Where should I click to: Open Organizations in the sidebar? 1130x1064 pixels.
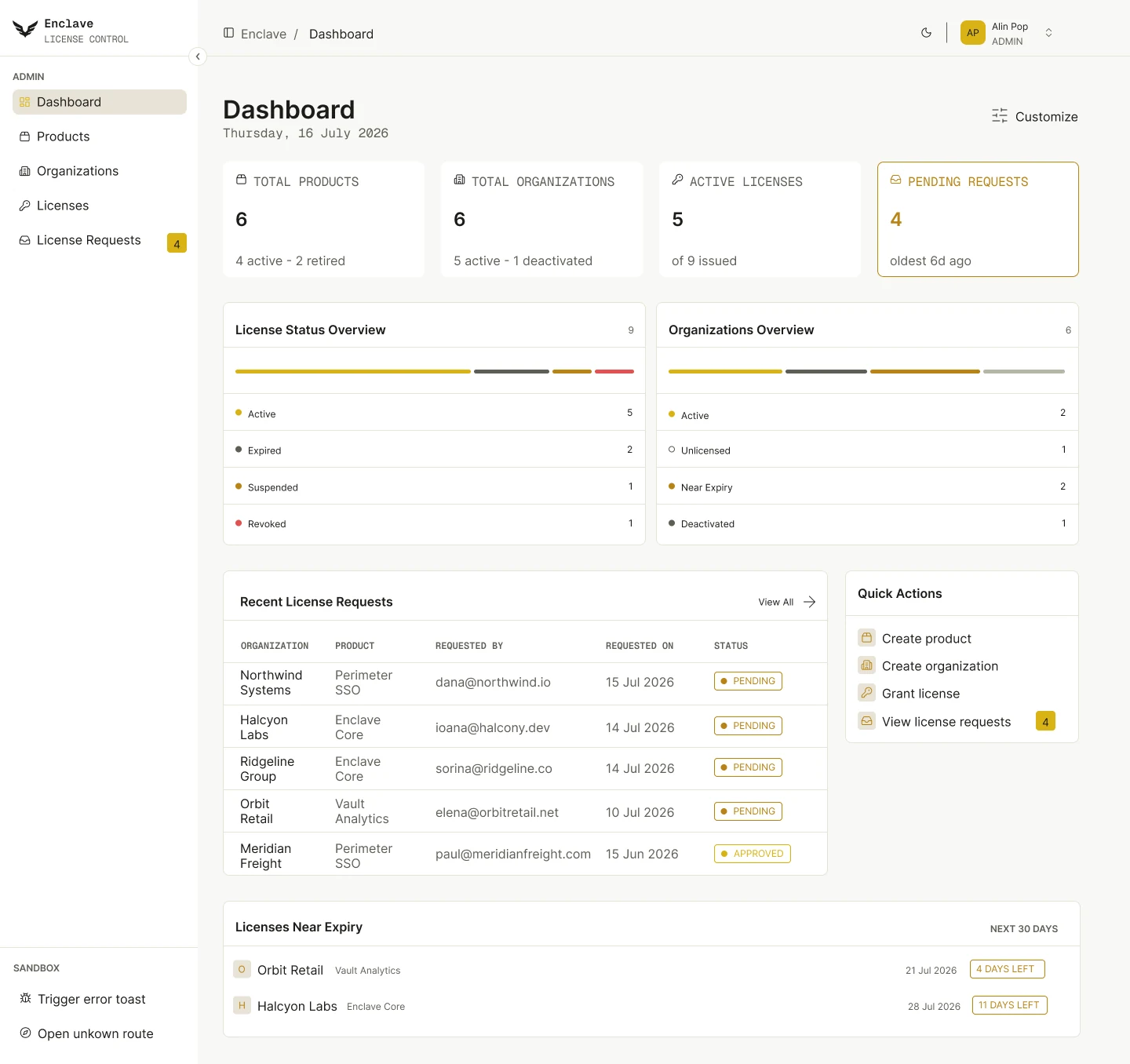pos(100,171)
